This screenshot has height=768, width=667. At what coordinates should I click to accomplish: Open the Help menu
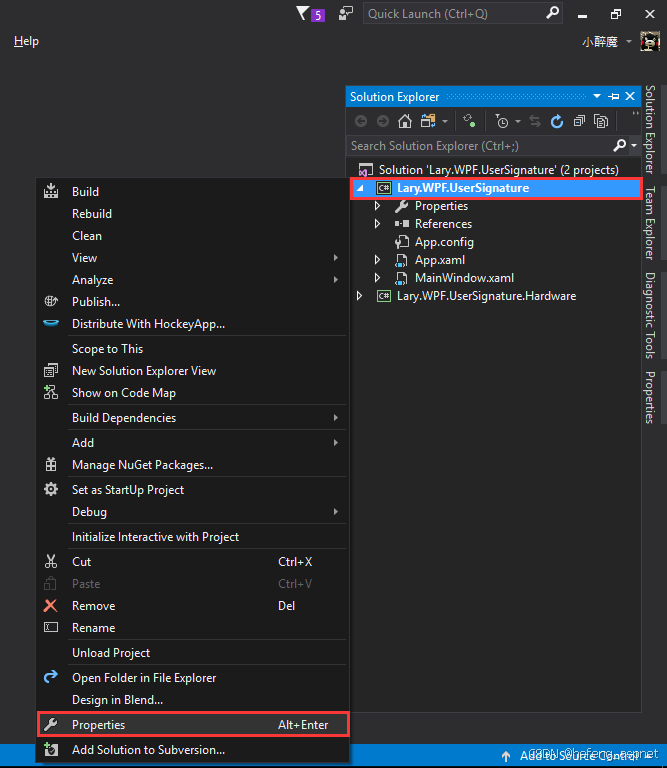(26, 41)
